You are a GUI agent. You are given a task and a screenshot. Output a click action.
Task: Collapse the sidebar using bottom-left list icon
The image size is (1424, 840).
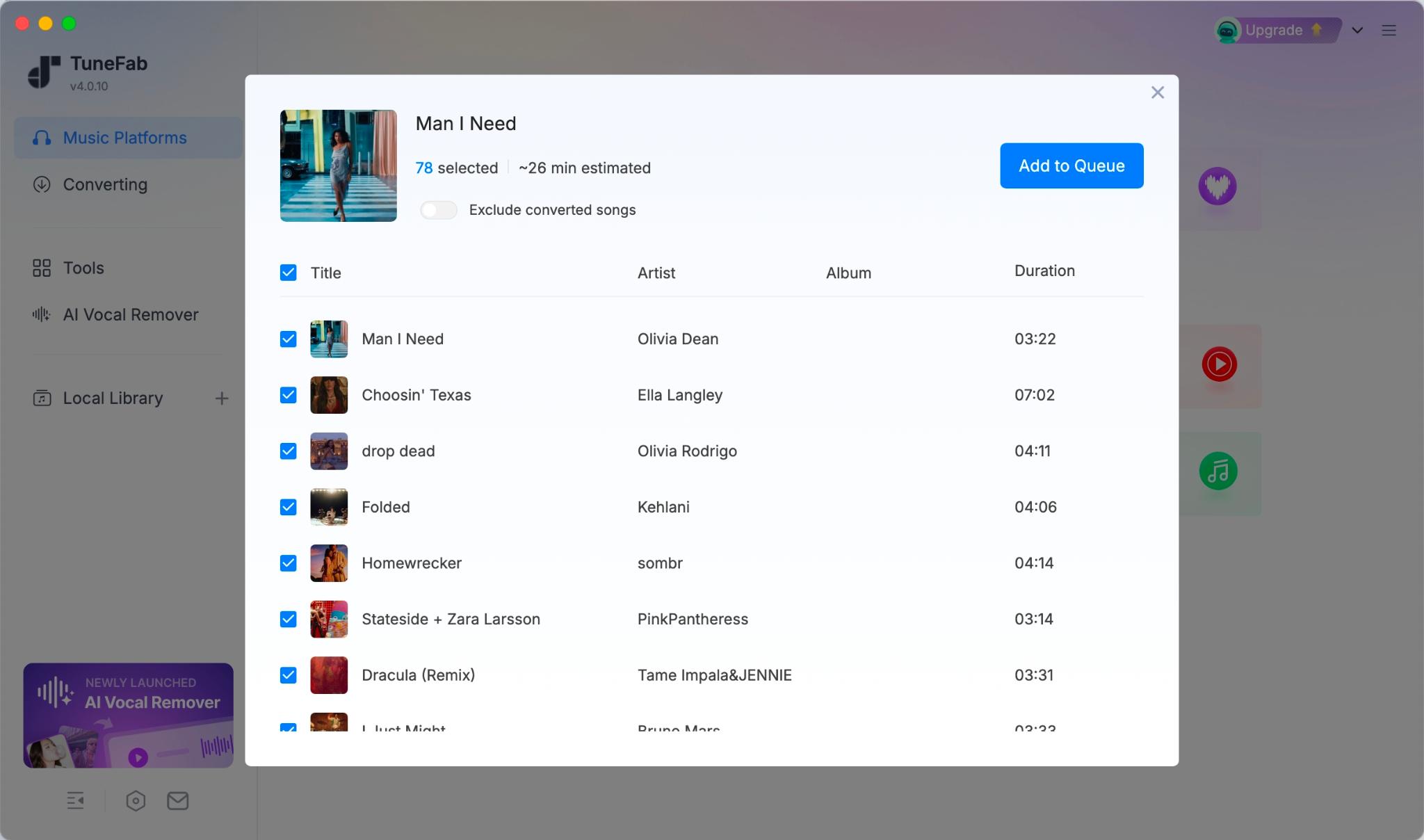(75, 800)
